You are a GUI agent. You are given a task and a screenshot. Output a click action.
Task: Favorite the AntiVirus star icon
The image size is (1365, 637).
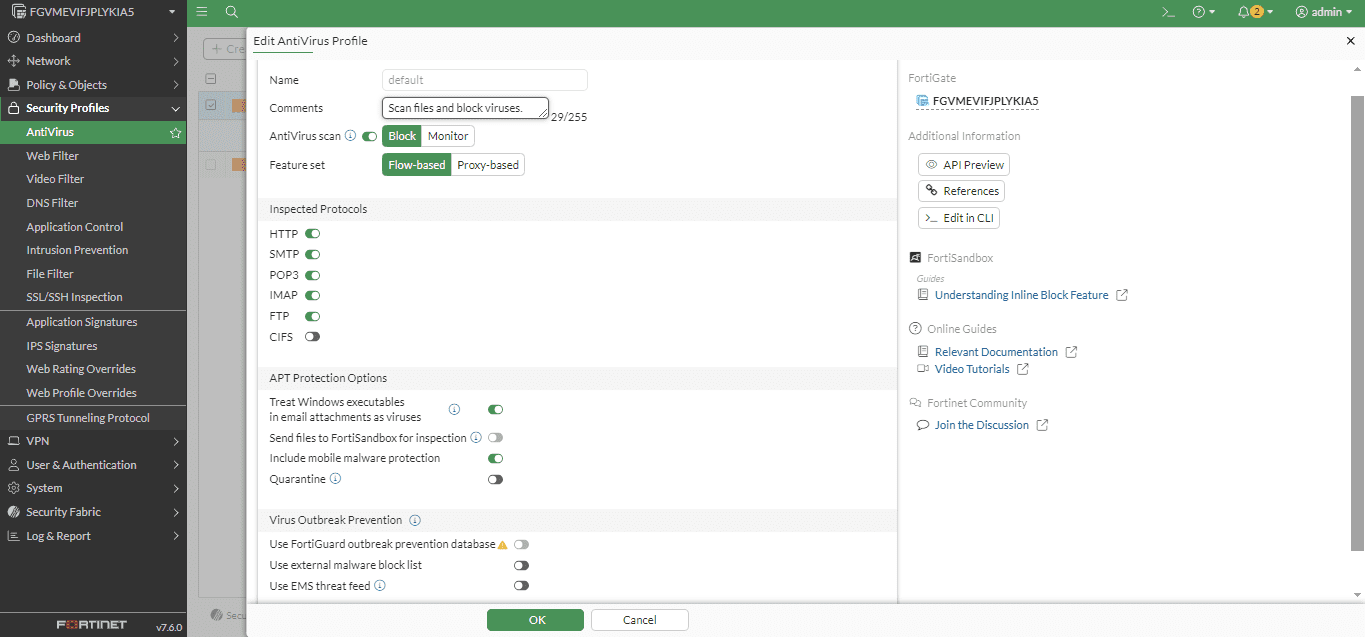point(175,132)
